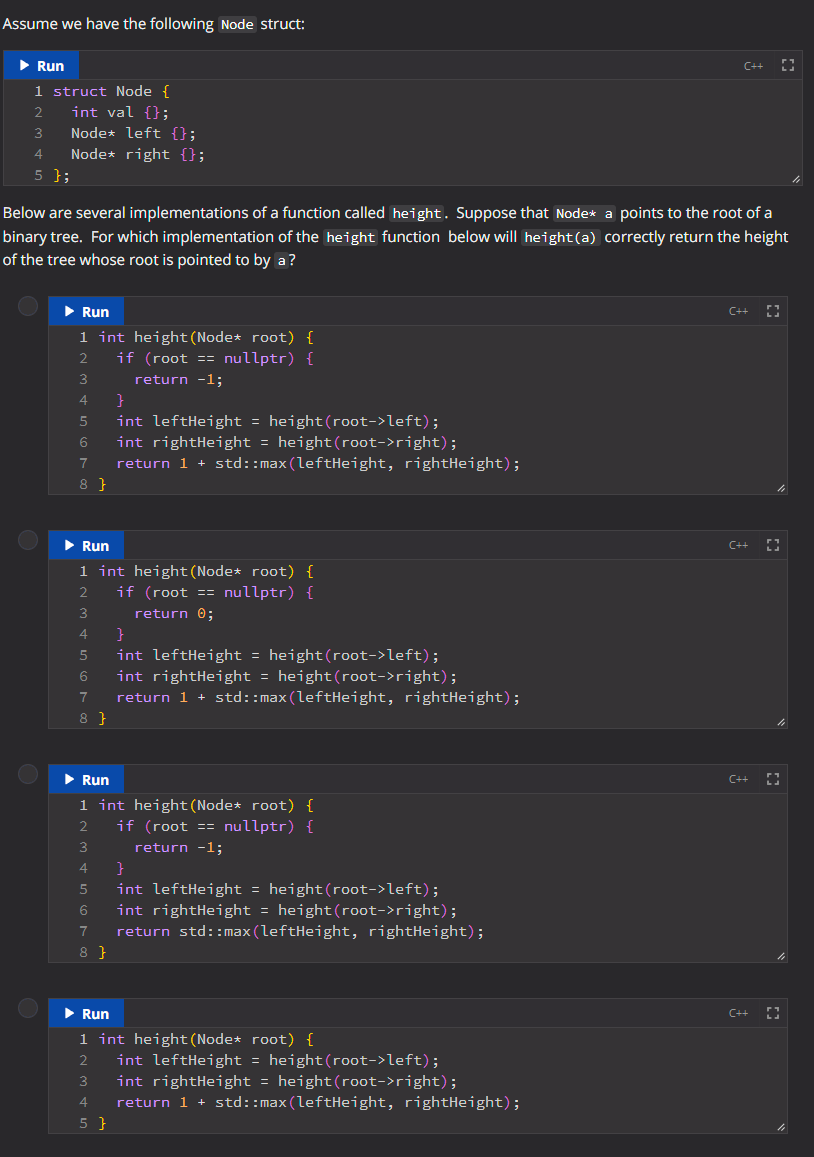Open fullscreen for third height code block
Screen dimensions: 814x1157
pyautogui.click(x=773, y=779)
